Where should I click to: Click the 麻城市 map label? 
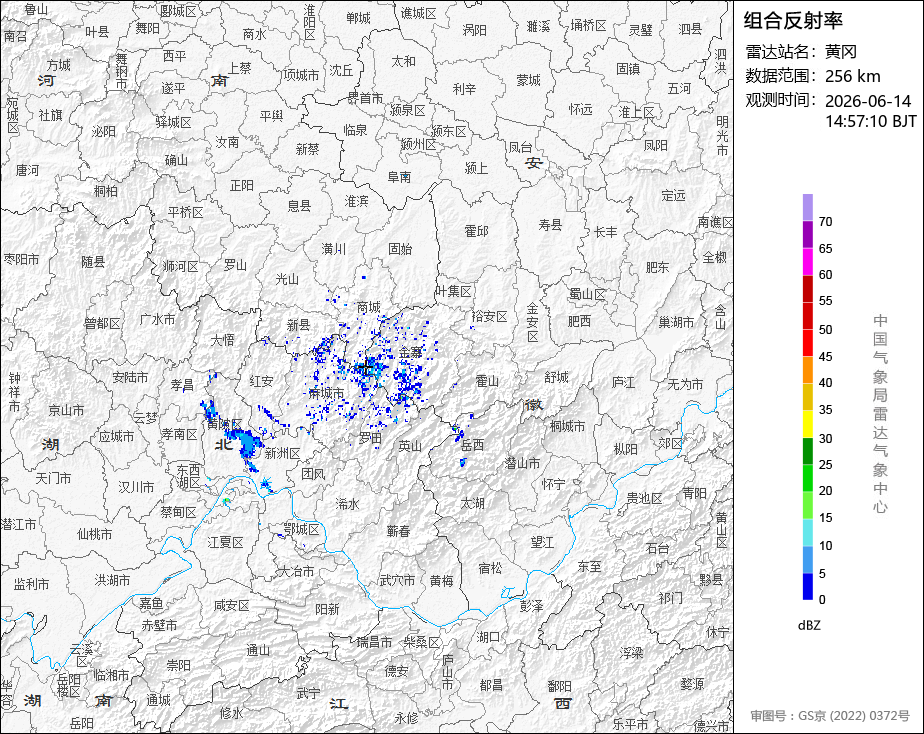click(x=326, y=394)
